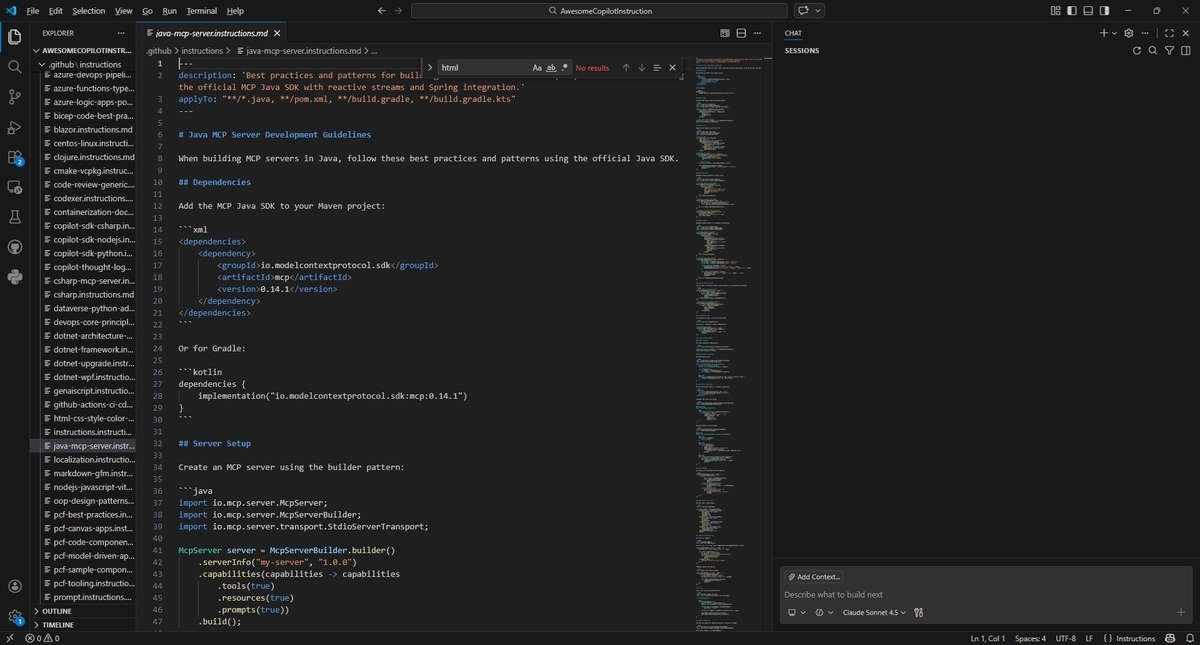The image size is (1200, 645).
Task: Show errors and warnings in status bar
Action: point(42,638)
